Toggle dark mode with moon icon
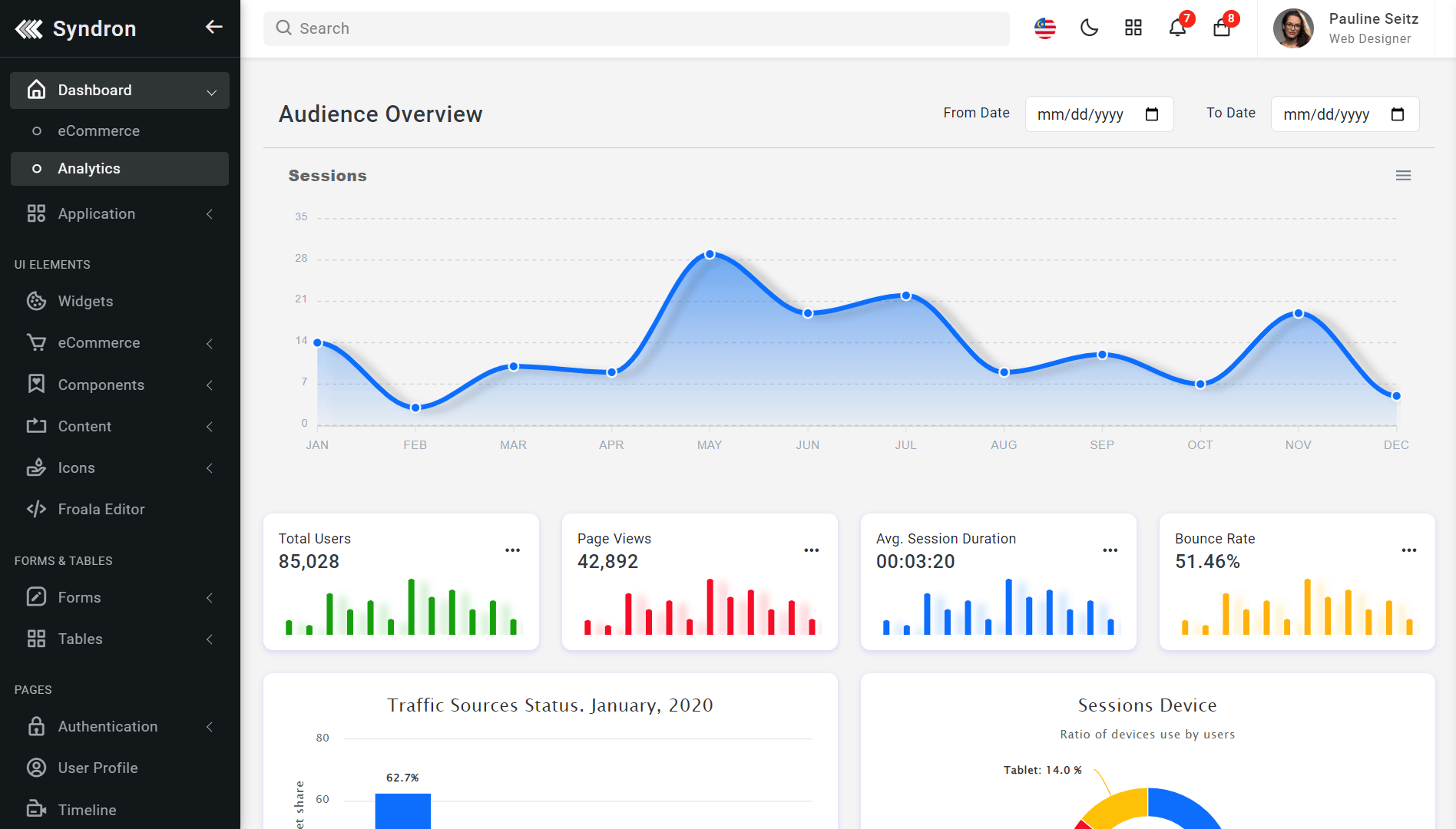The image size is (1456, 829). coord(1089,28)
